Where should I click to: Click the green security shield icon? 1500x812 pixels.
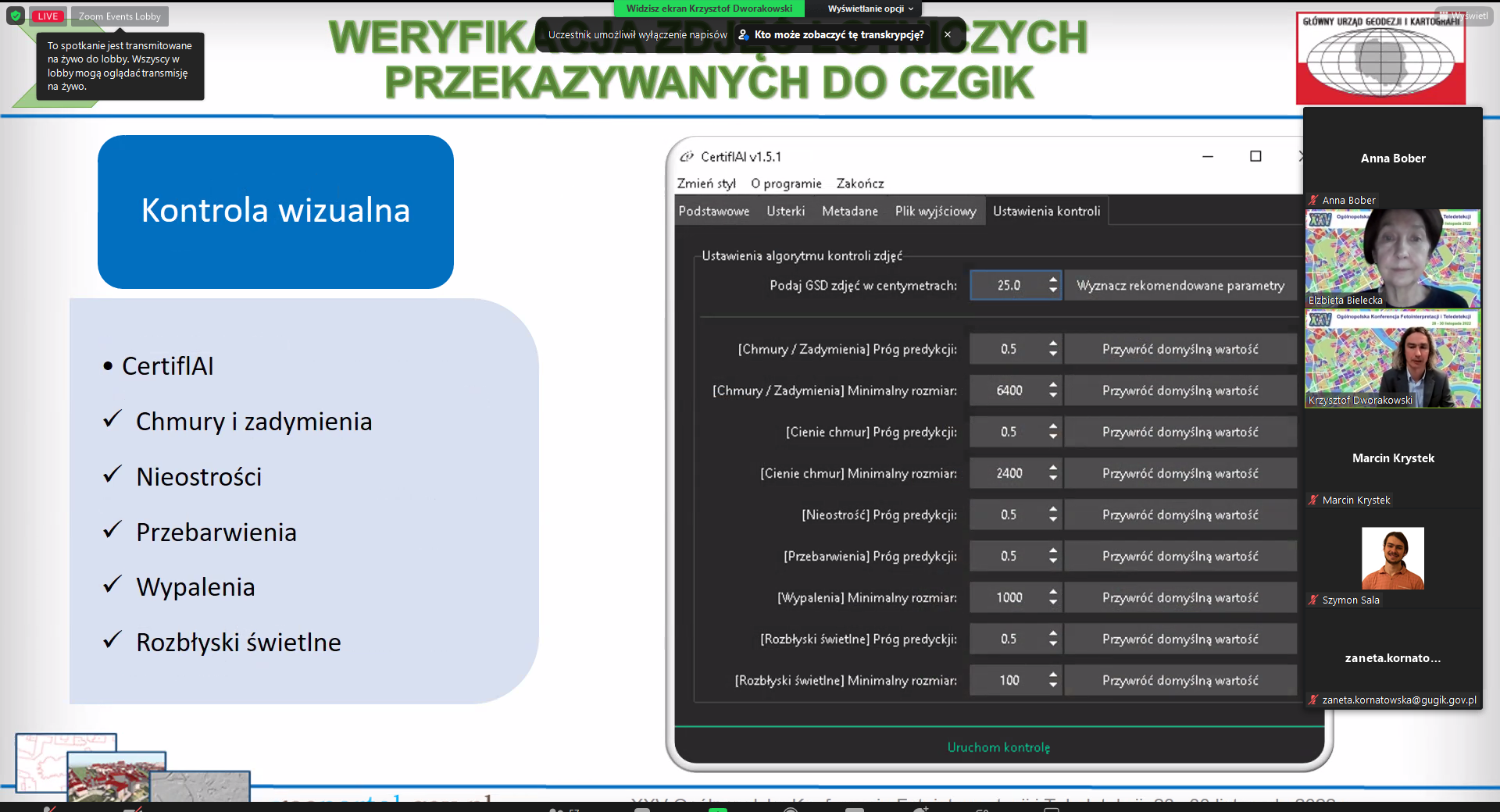[x=16, y=16]
